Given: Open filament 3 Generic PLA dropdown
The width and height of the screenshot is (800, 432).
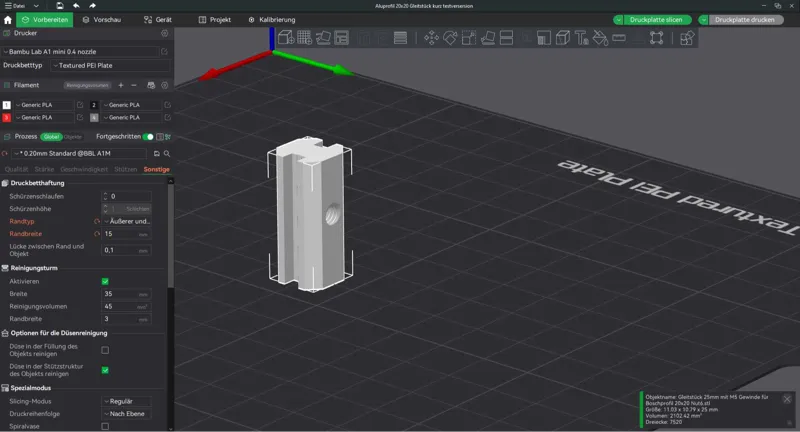Looking at the screenshot, I should point(43,117).
